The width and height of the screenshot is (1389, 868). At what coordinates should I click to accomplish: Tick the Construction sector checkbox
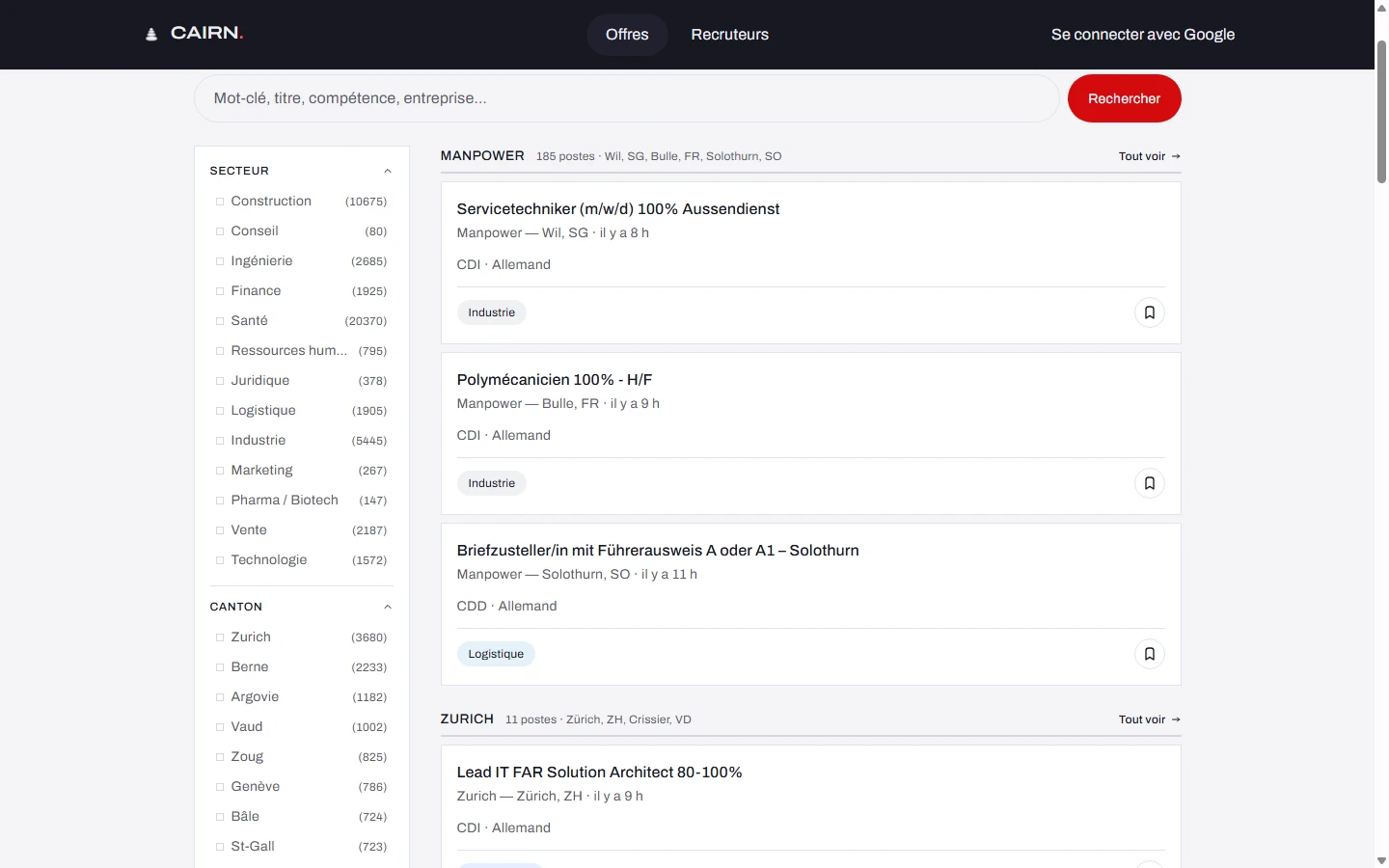click(x=220, y=202)
